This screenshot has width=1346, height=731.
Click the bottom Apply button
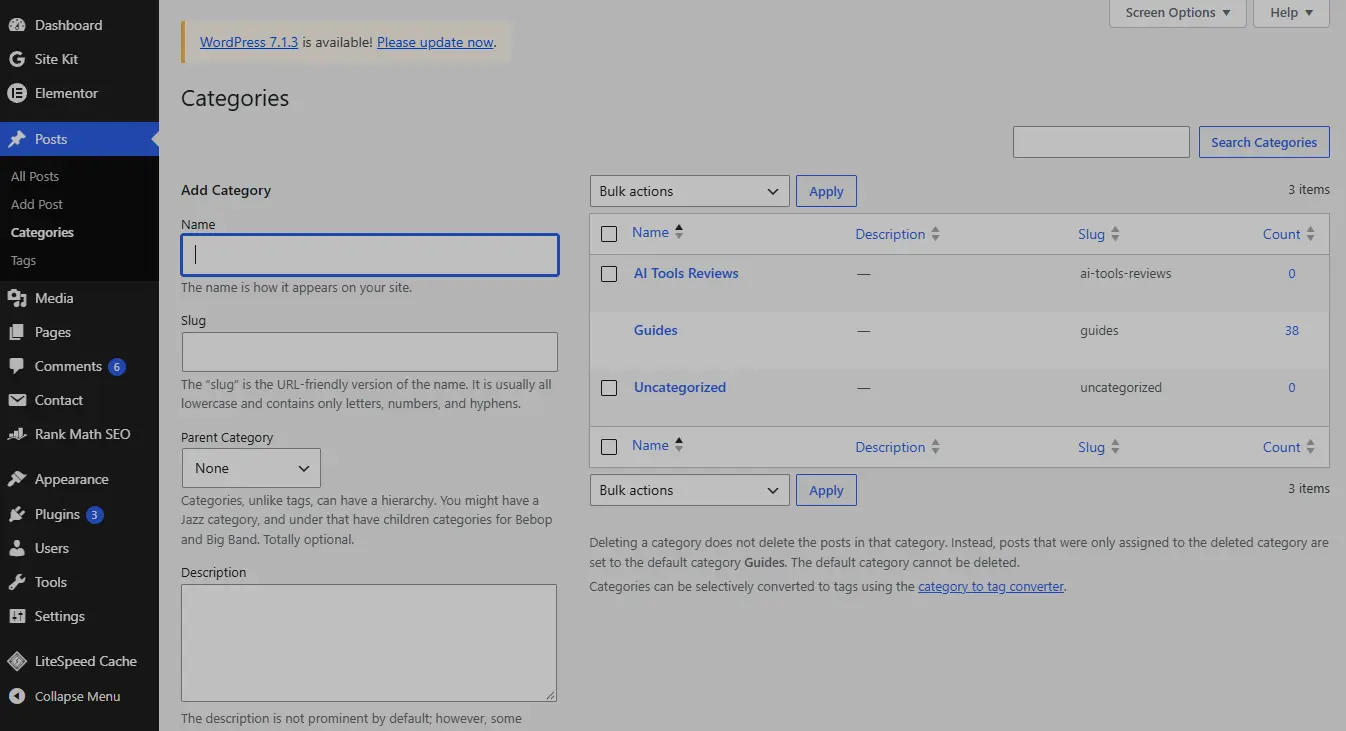[x=826, y=490]
